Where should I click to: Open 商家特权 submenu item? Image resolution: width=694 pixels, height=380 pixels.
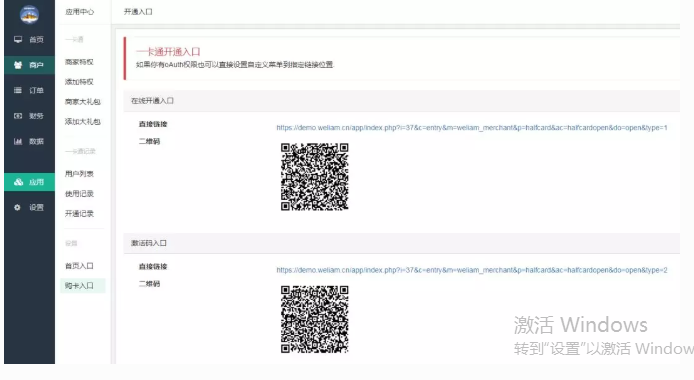[79, 62]
